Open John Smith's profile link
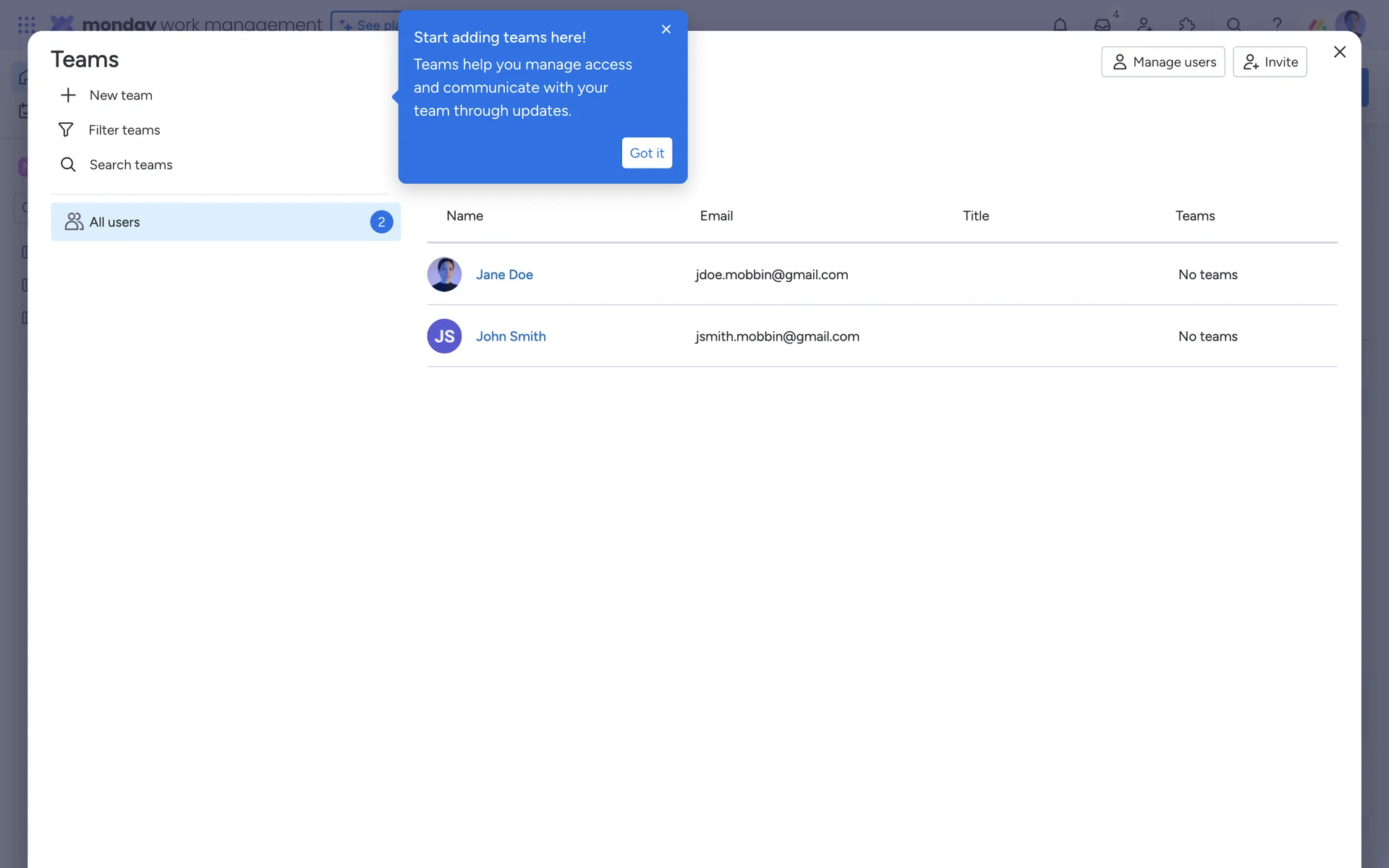 click(x=511, y=336)
